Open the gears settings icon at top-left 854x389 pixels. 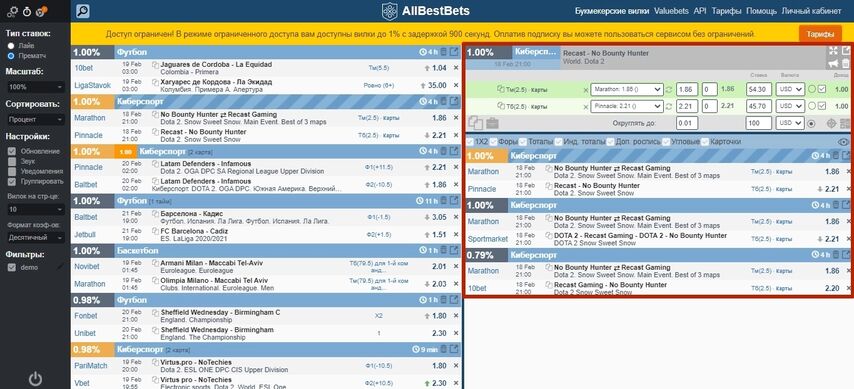click(x=13, y=11)
